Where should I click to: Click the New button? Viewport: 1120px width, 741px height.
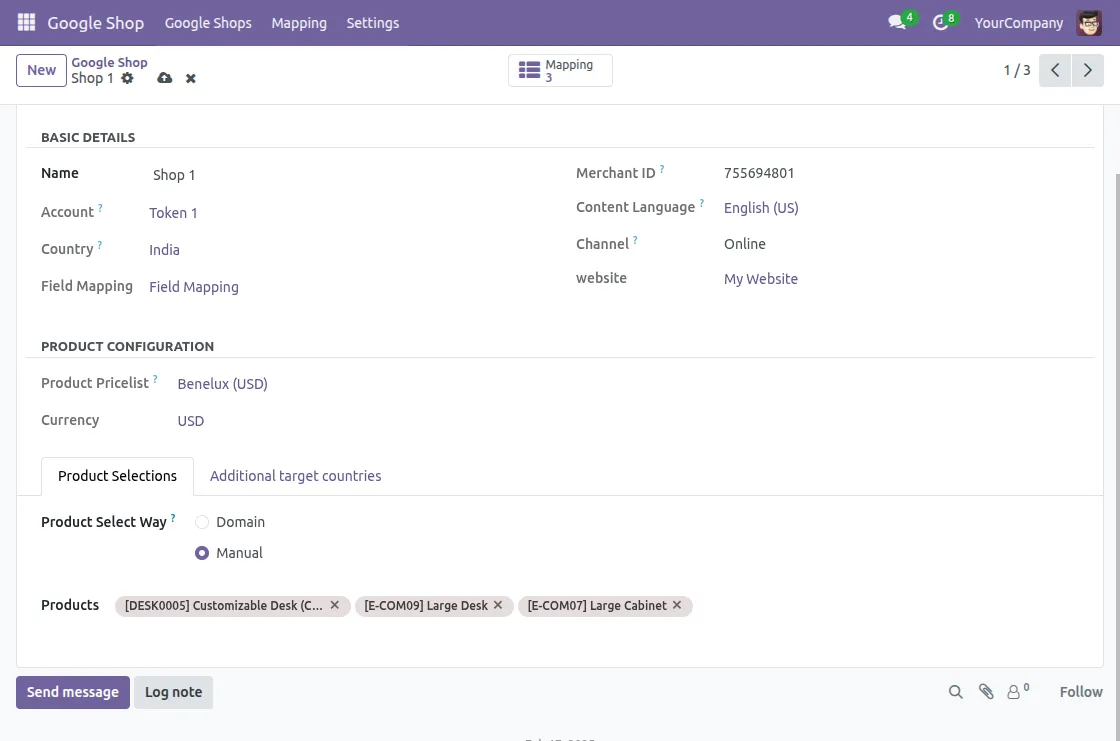pos(41,70)
